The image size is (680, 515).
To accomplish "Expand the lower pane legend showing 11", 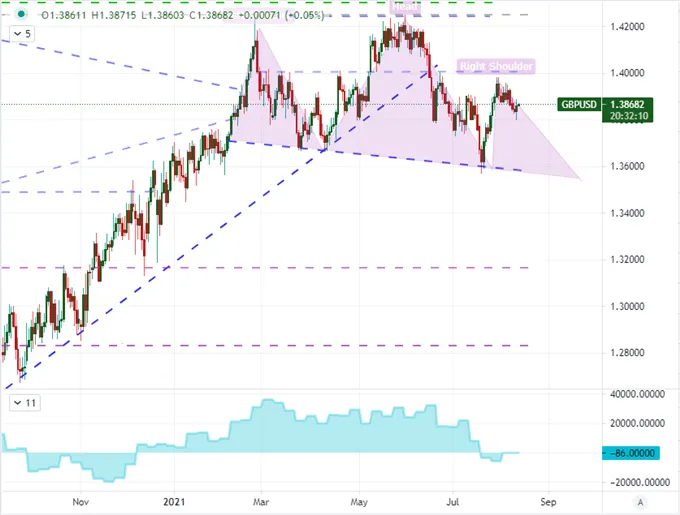I will pyautogui.click(x=25, y=403).
